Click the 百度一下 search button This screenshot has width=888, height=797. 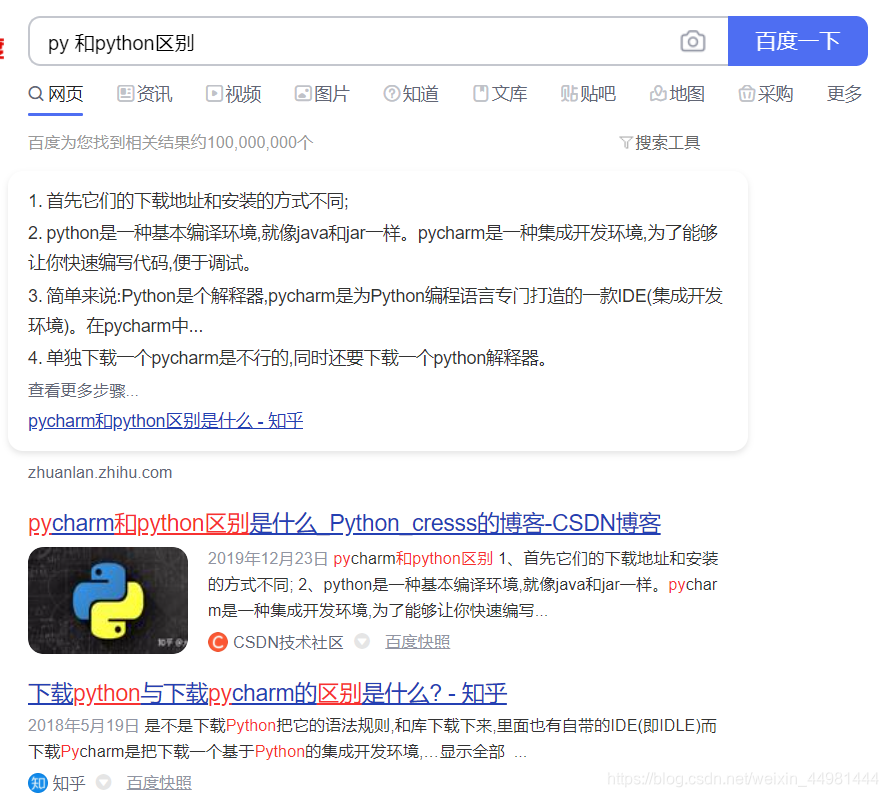797,41
